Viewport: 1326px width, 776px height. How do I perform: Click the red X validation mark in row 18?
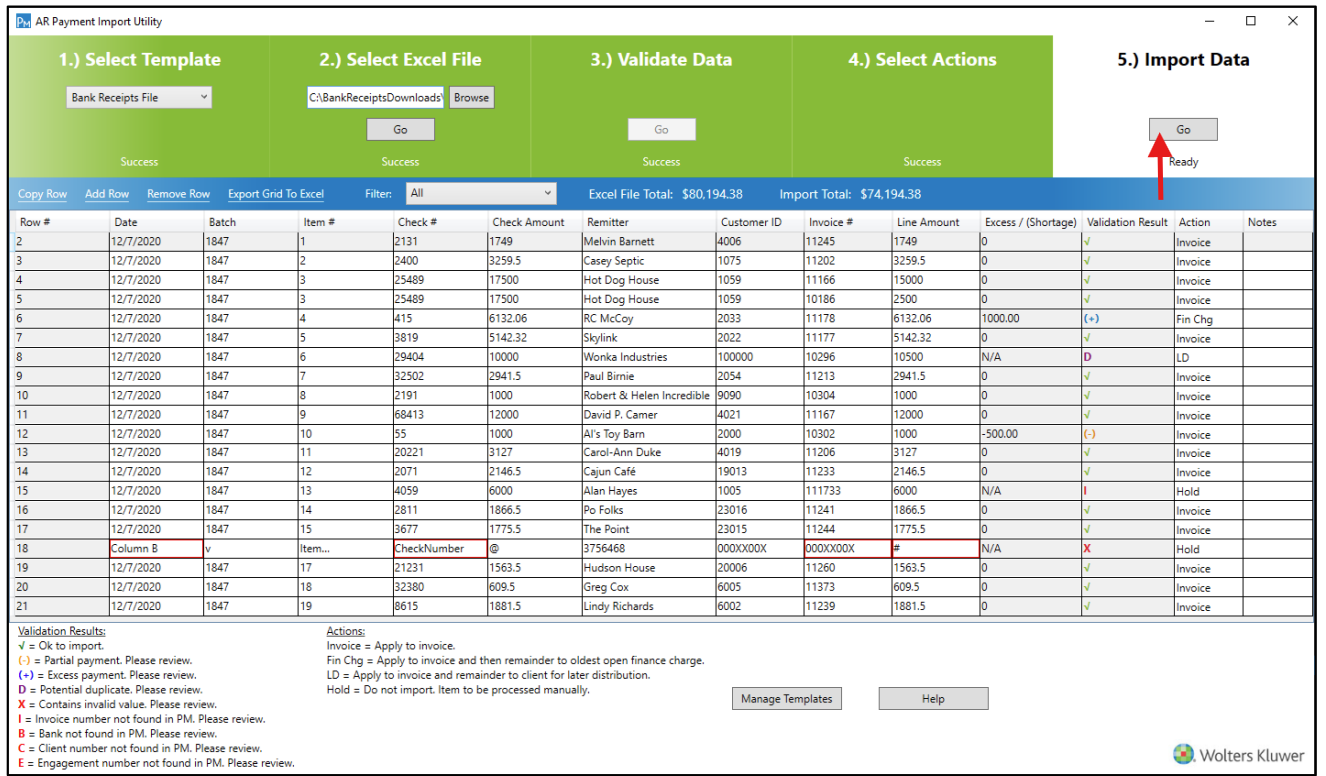pos(1088,549)
